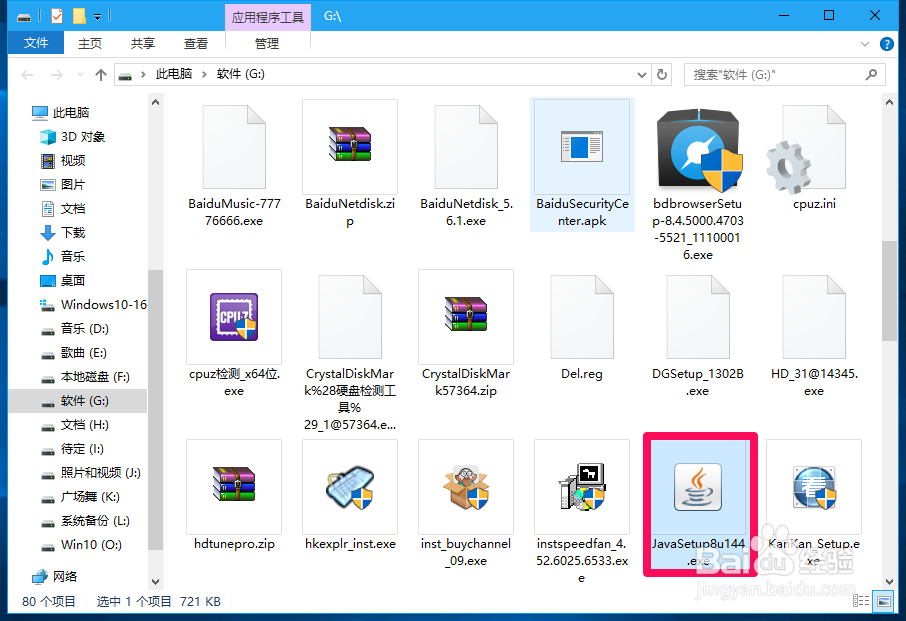This screenshot has width=906, height=621.
Task: Open the 共享 ribbon tab
Action: (143, 43)
